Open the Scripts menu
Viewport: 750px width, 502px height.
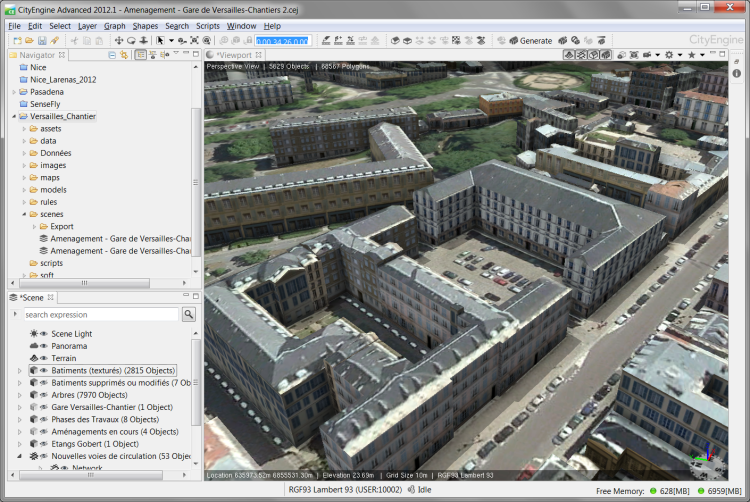(208, 26)
